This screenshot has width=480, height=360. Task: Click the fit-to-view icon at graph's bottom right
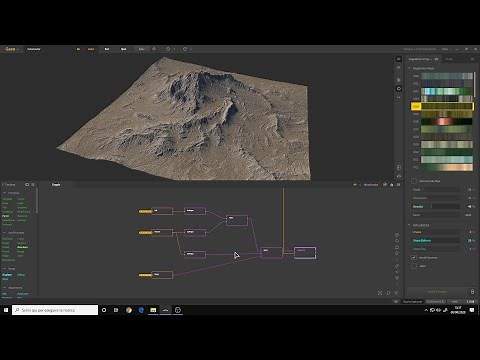coord(380,293)
